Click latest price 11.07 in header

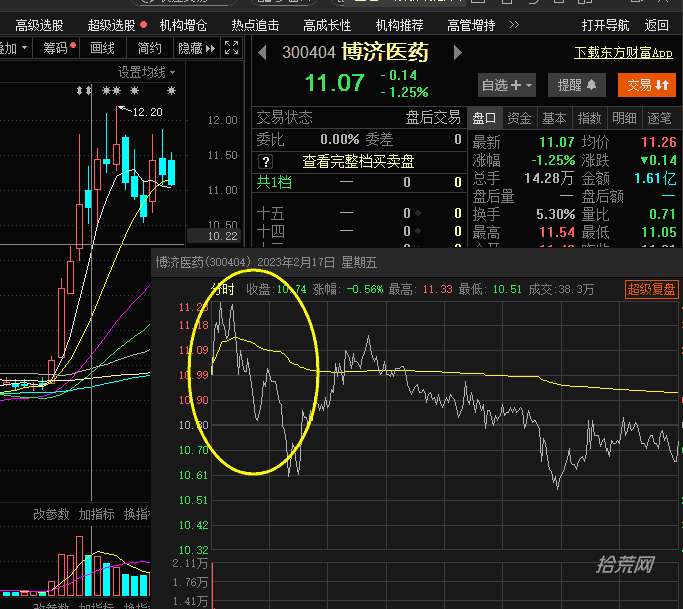pos(335,83)
